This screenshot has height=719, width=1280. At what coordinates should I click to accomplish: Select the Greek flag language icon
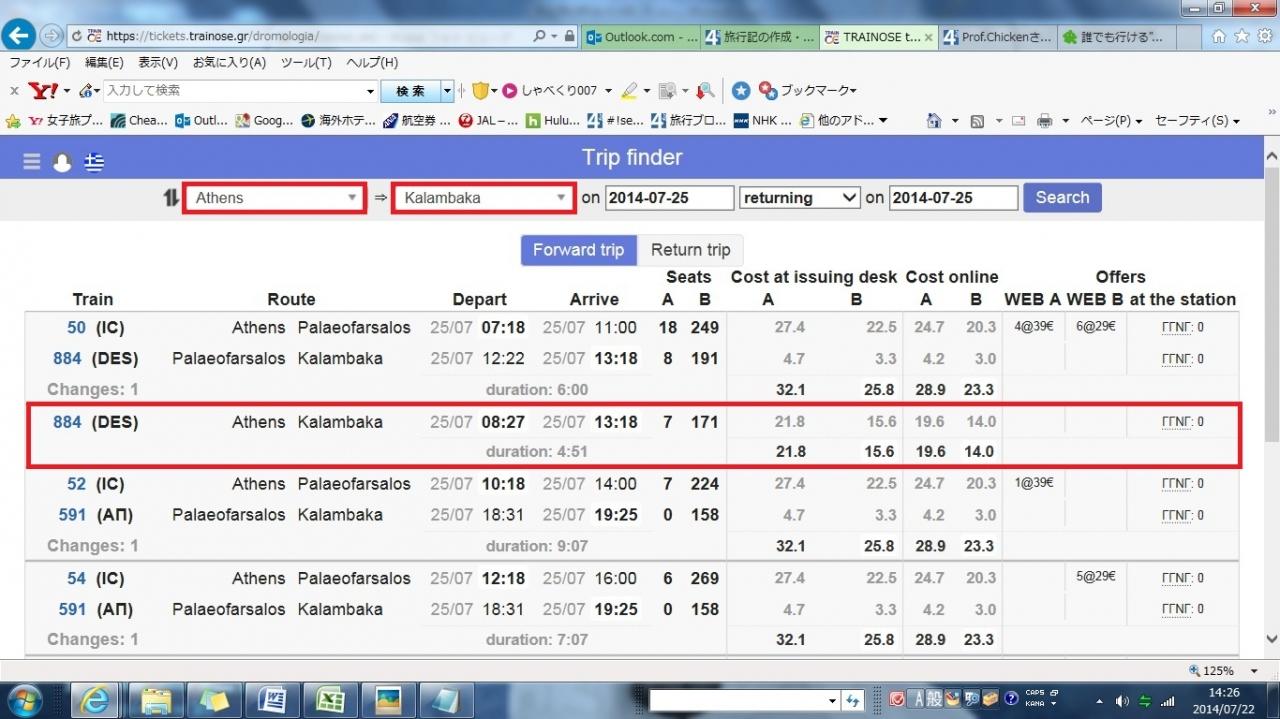94,162
